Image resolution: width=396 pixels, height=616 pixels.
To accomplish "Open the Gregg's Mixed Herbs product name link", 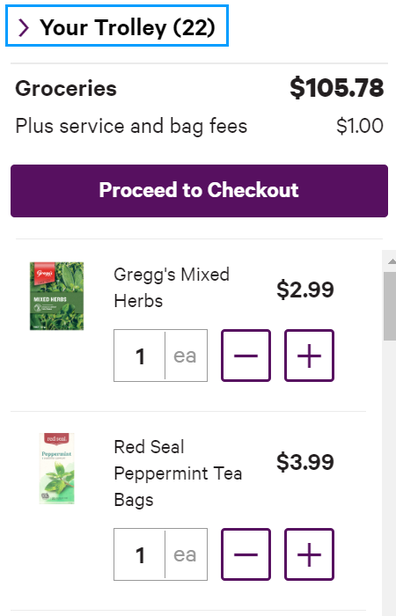I will (x=171, y=288).
